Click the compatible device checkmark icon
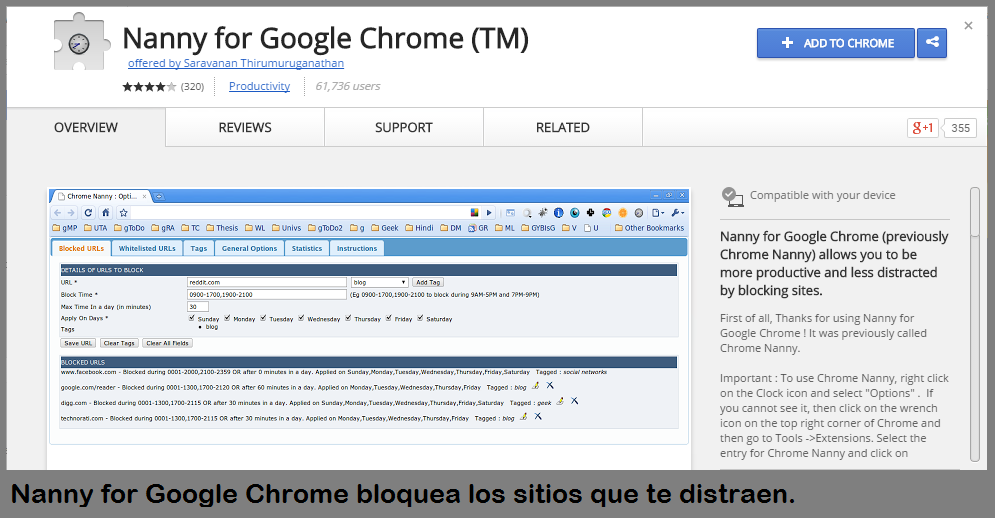 [732, 196]
